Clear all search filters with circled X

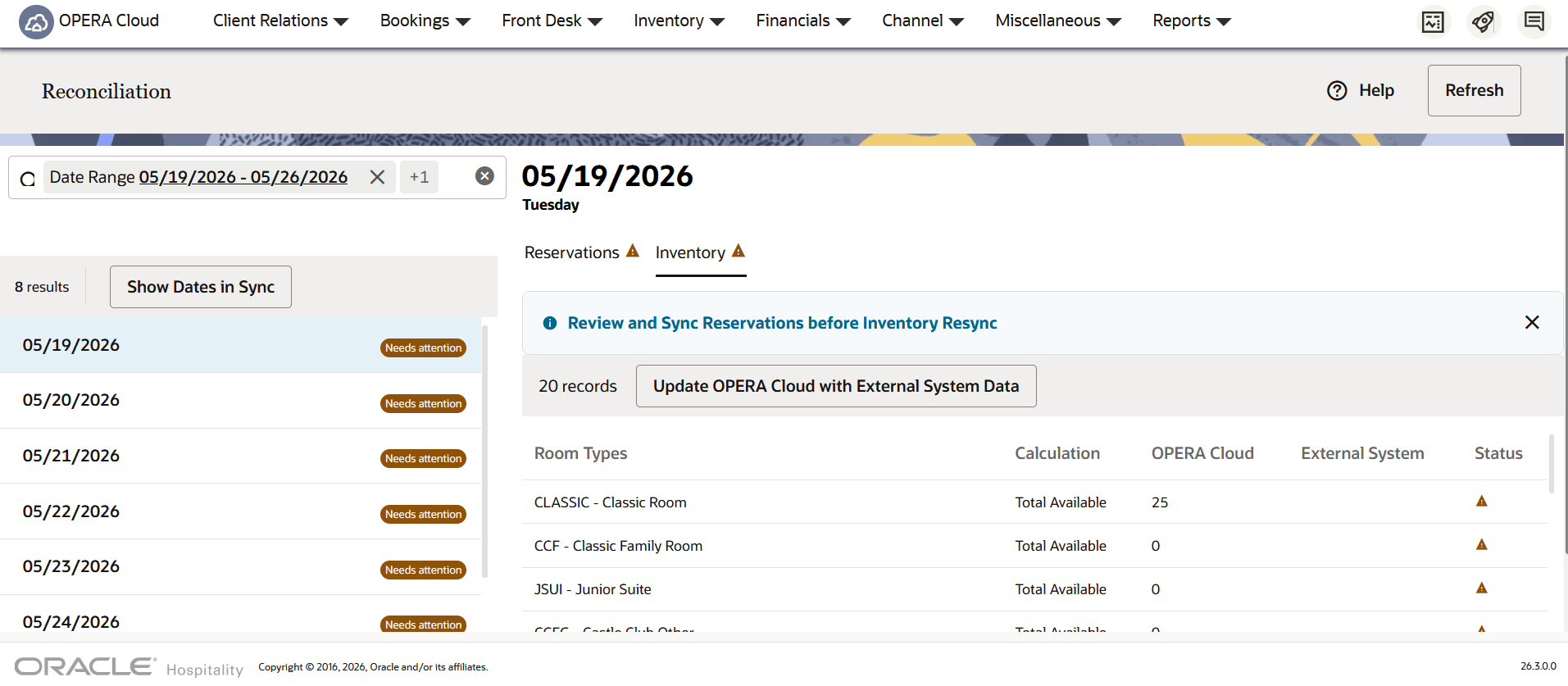click(484, 176)
